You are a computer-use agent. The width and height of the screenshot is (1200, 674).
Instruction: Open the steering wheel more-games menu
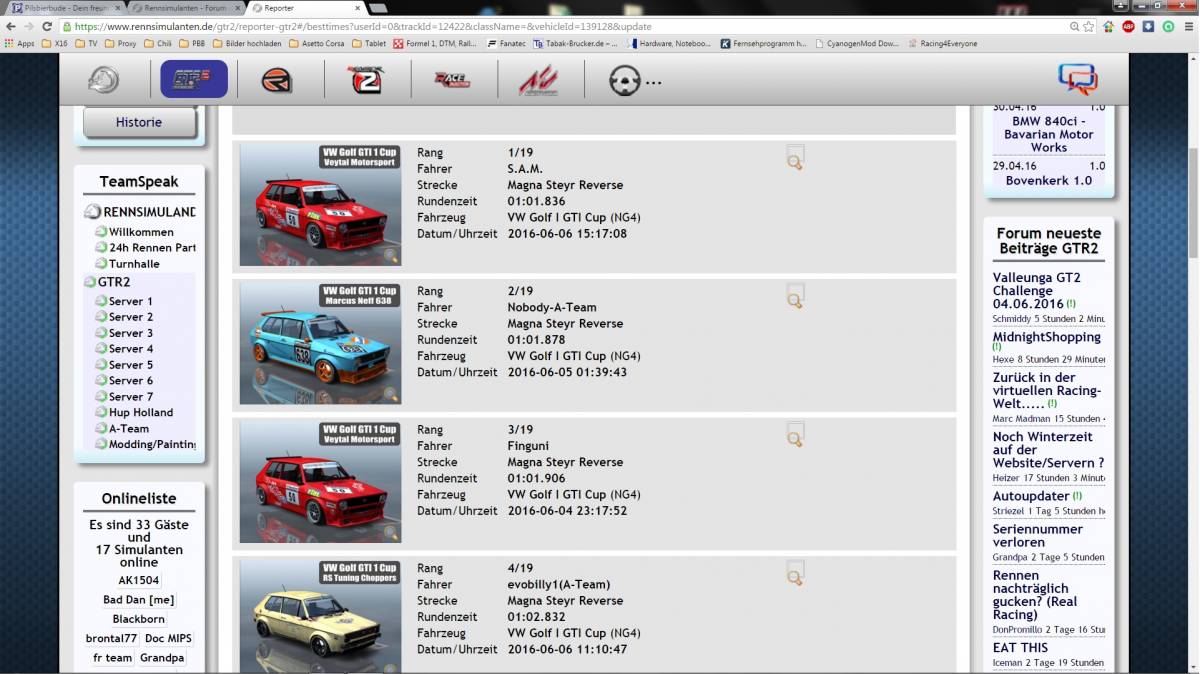click(x=636, y=80)
